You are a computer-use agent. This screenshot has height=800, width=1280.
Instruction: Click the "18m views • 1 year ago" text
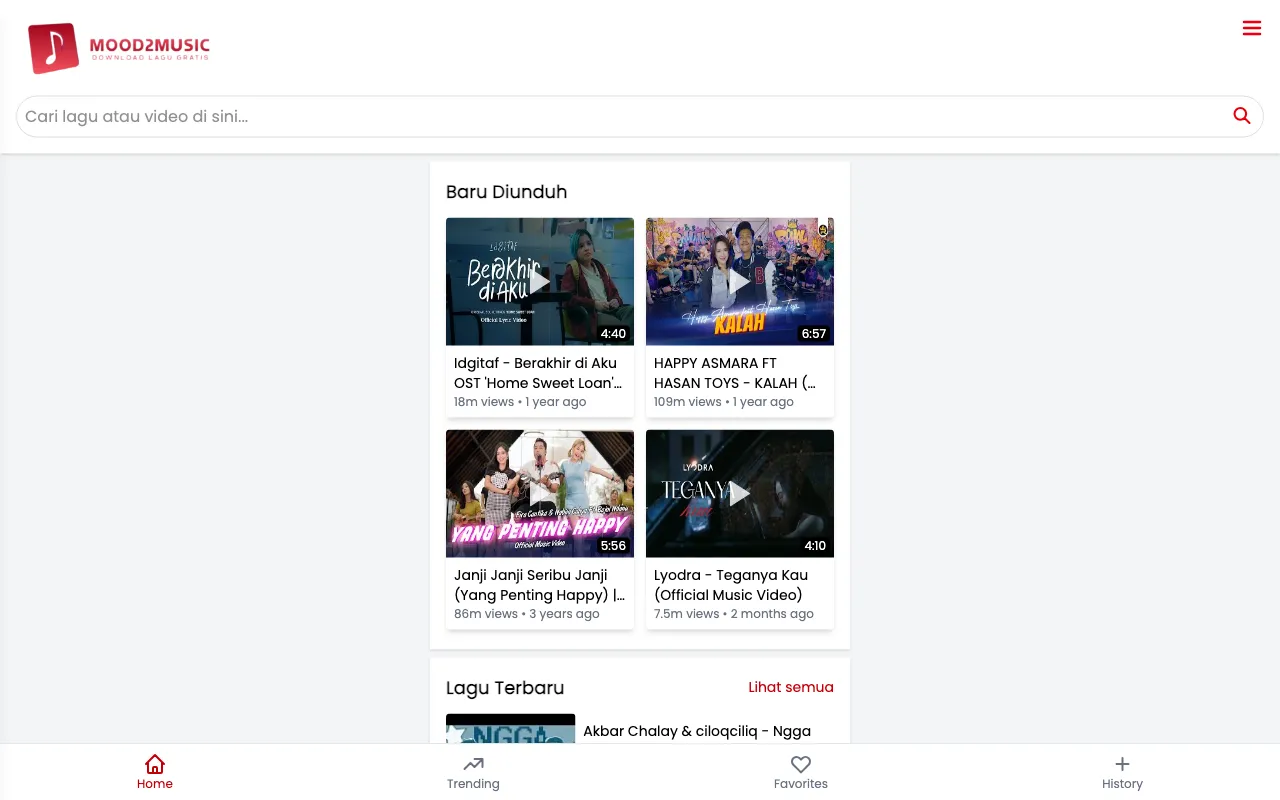520,402
